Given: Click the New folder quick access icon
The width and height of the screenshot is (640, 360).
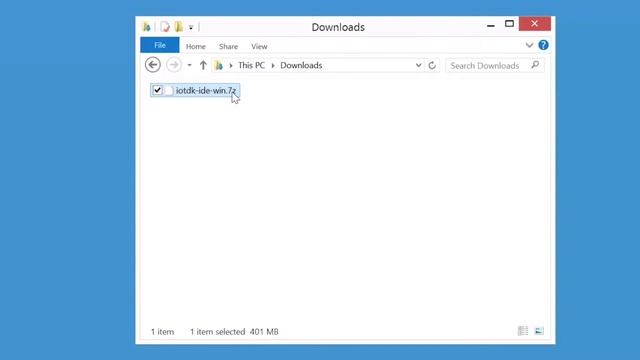Looking at the screenshot, I should pos(179,27).
